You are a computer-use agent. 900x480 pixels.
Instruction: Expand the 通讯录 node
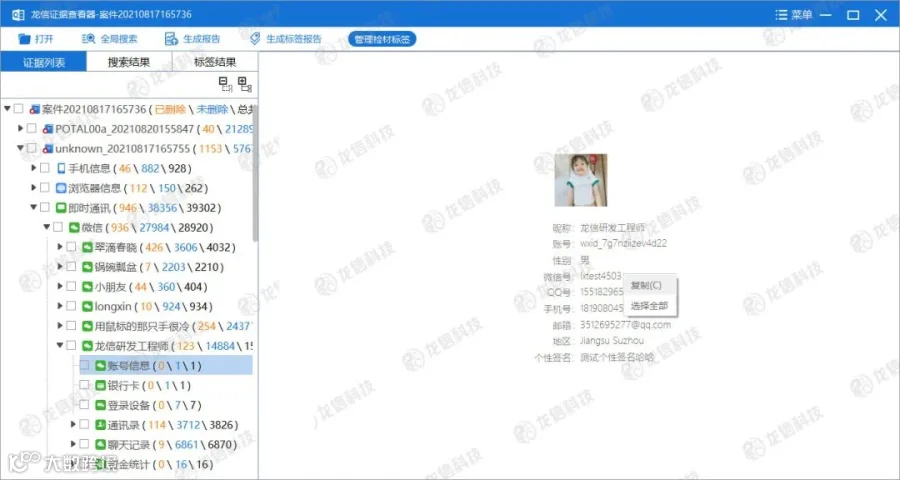(x=73, y=425)
